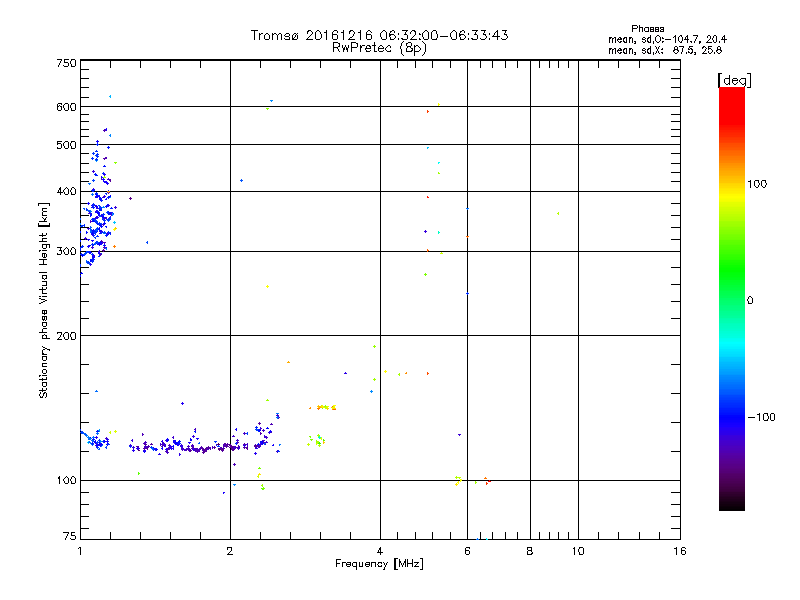
Task: Click the colorbar "0" degree label
Action: click(750, 301)
